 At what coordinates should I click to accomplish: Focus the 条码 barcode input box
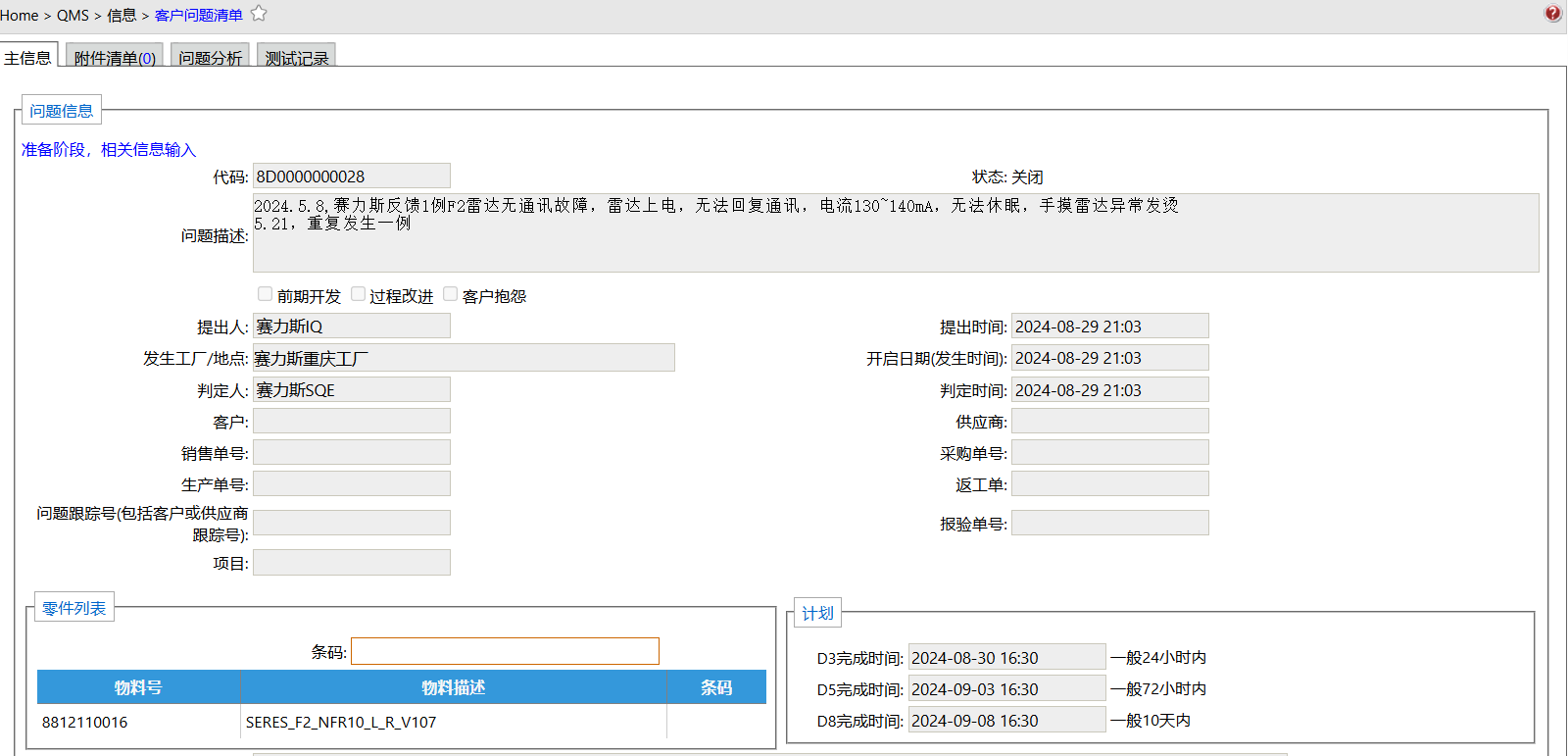505,651
